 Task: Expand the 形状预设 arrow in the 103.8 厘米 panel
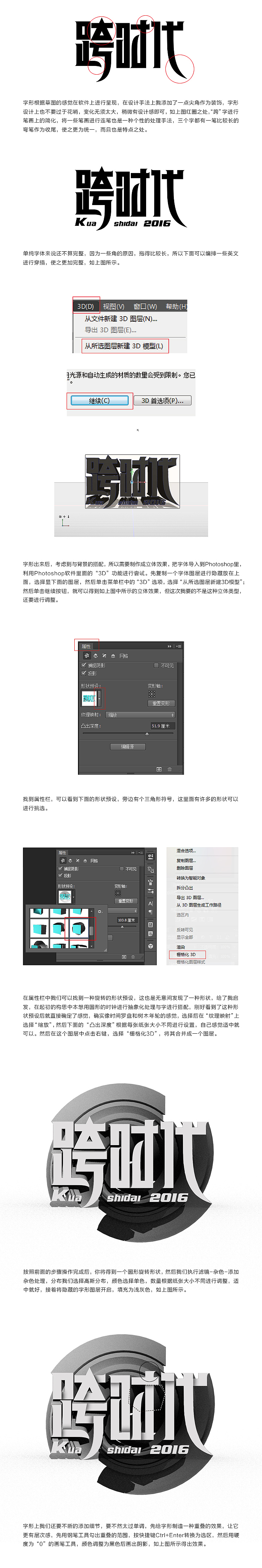click(74, 897)
